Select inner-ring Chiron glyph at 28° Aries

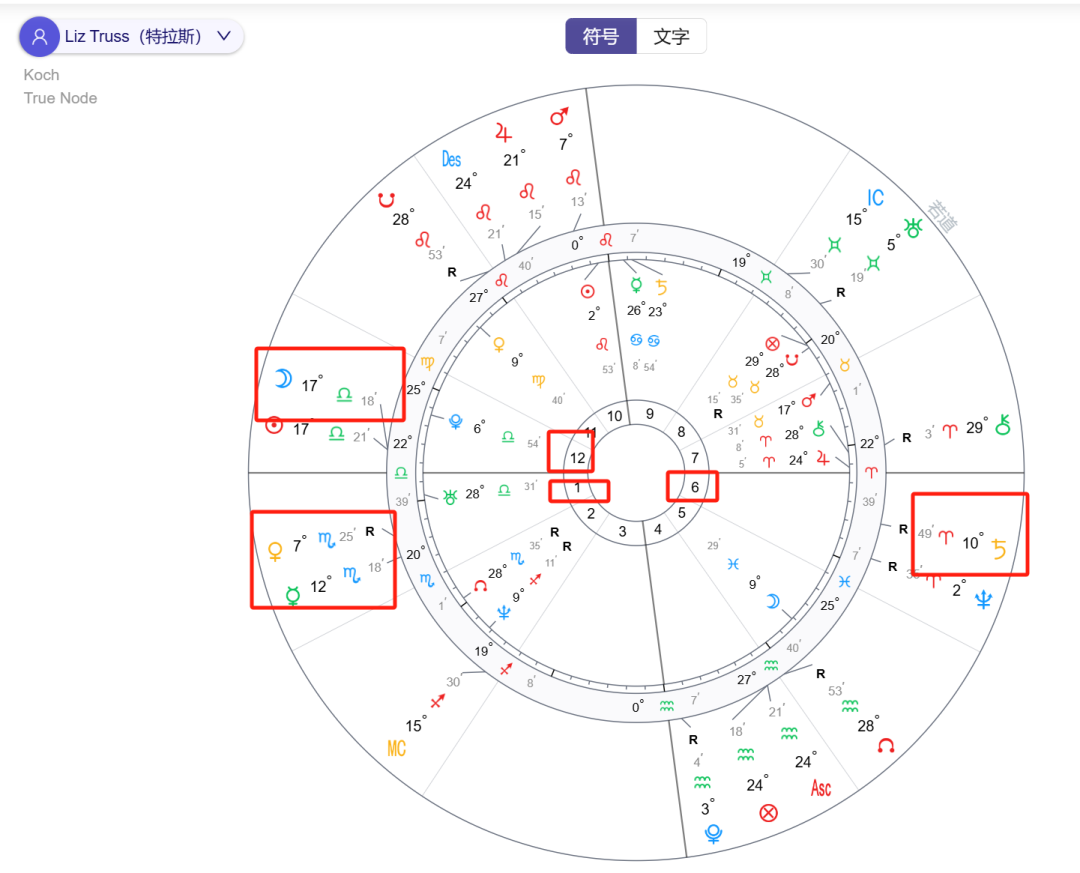point(818,429)
